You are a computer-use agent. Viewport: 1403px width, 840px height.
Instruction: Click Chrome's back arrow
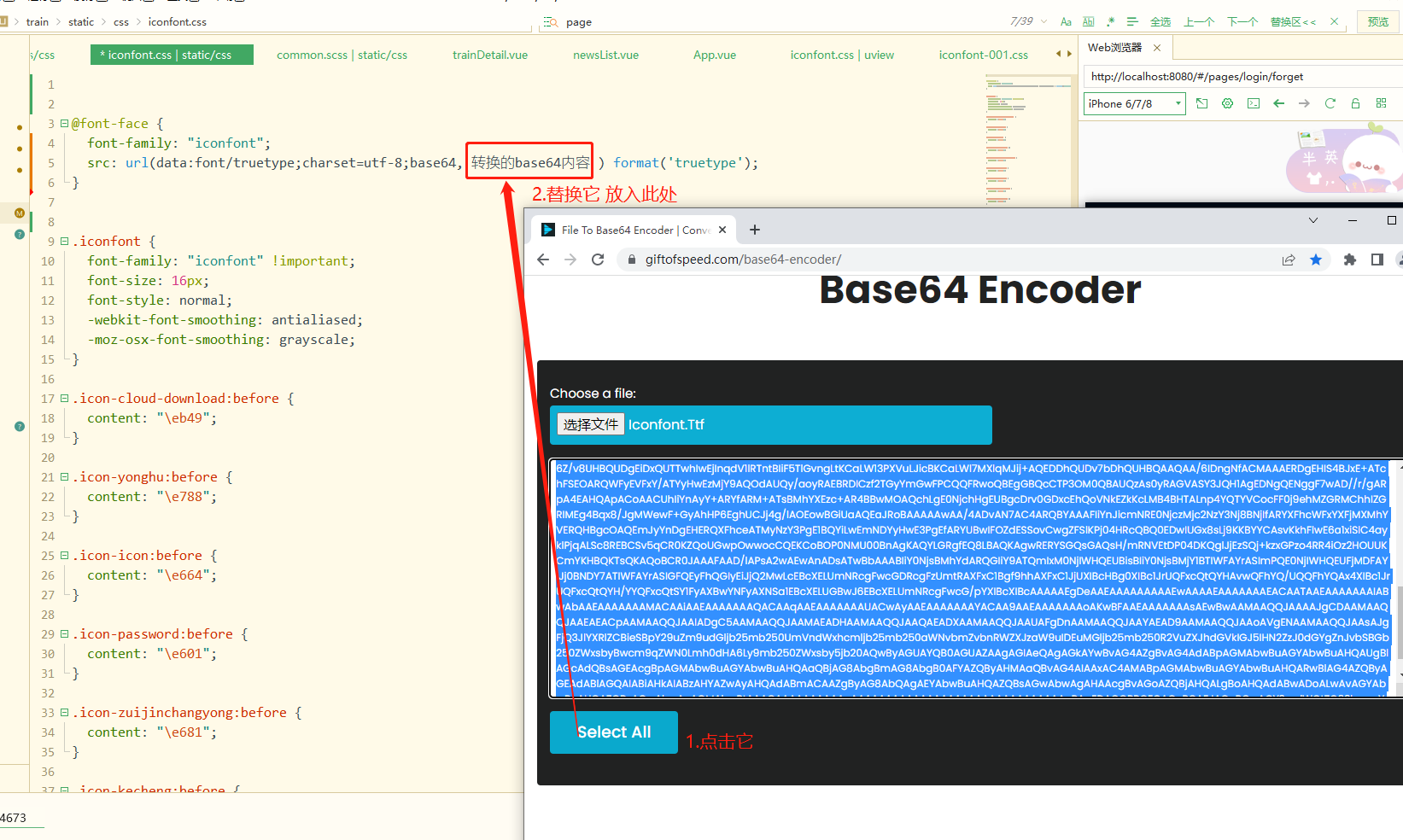pyautogui.click(x=543, y=260)
